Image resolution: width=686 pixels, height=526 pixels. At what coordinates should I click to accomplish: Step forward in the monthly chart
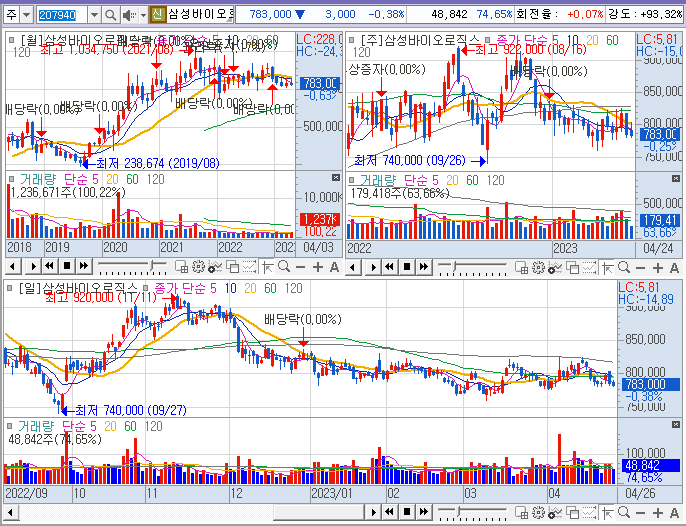(33, 266)
